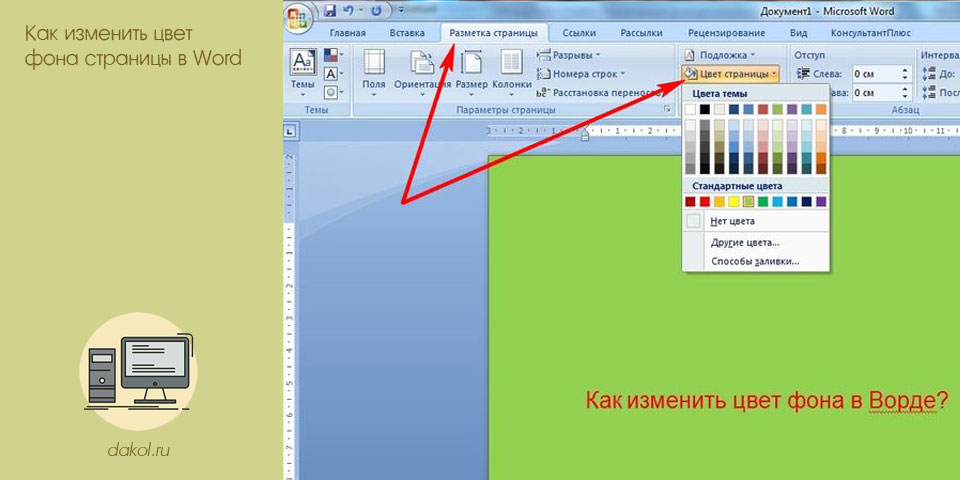Switch to the Главная tab
This screenshot has height=480, width=960.
coord(347,33)
